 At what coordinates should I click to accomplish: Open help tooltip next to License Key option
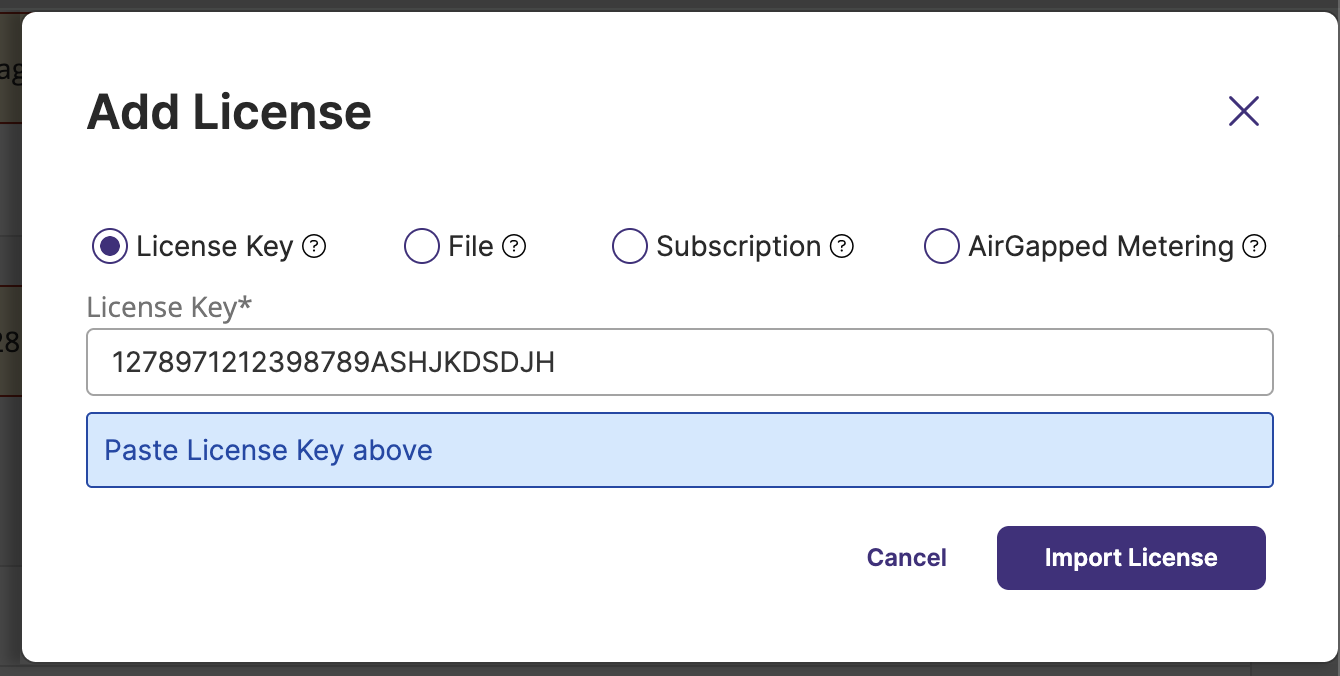pos(314,246)
